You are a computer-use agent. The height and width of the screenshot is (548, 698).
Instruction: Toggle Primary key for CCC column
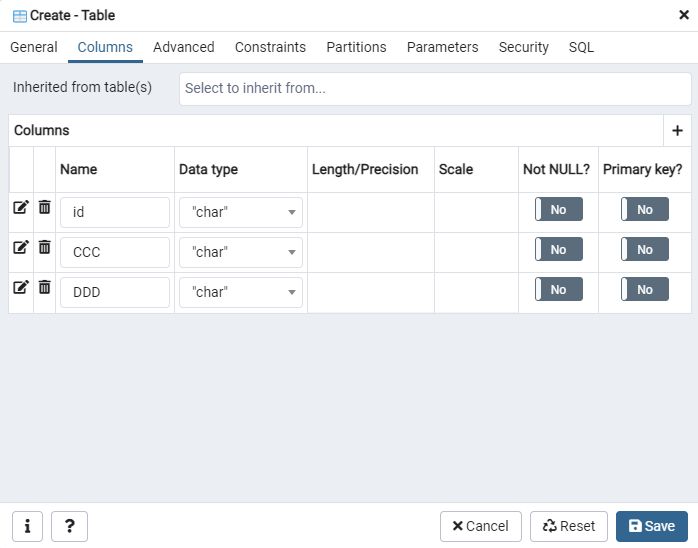(645, 249)
